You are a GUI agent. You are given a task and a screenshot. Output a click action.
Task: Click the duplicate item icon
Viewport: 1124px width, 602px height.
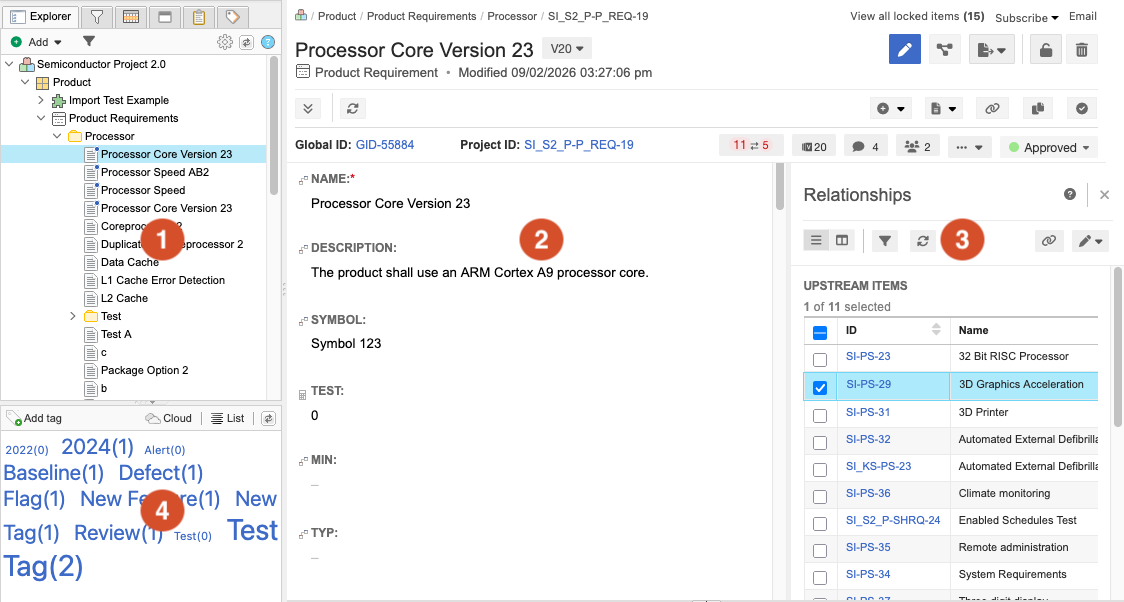tap(1037, 108)
